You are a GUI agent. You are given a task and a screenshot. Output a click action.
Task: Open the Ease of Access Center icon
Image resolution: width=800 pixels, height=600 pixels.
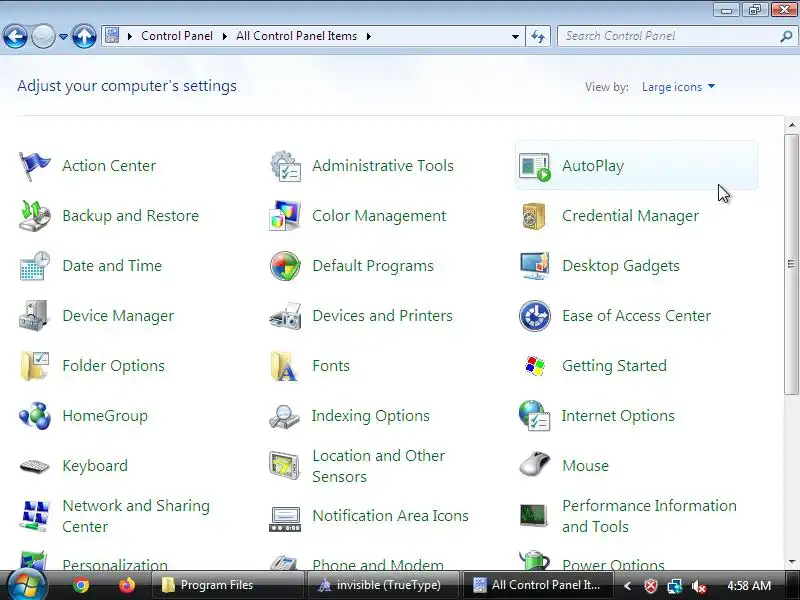click(x=535, y=316)
